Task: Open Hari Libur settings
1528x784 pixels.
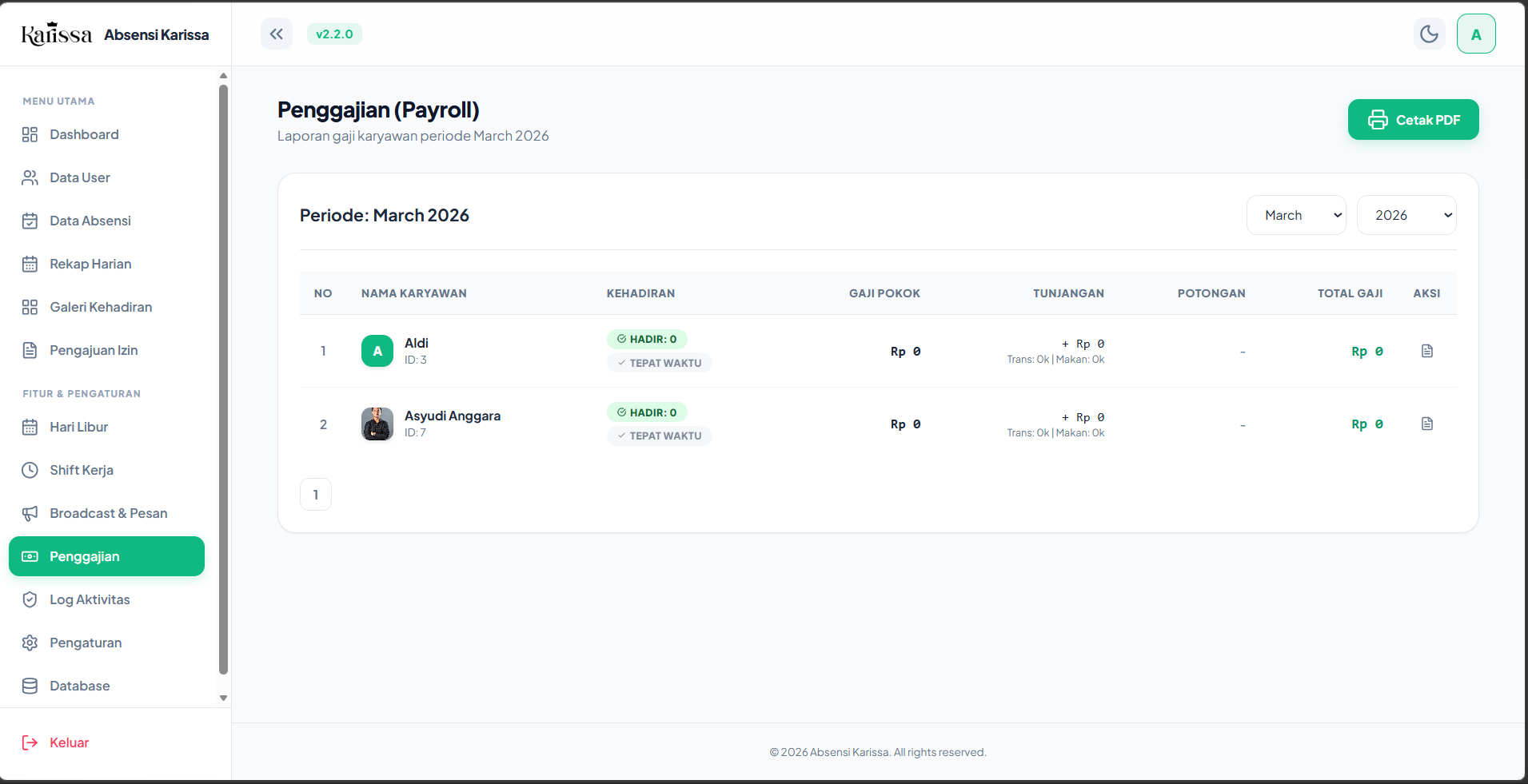Action: (106, 427)
